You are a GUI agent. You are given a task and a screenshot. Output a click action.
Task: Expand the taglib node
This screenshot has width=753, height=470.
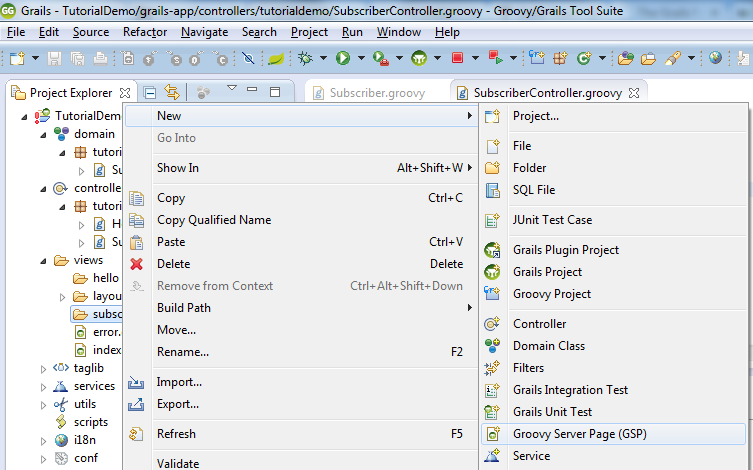click(x=43, y=369)
